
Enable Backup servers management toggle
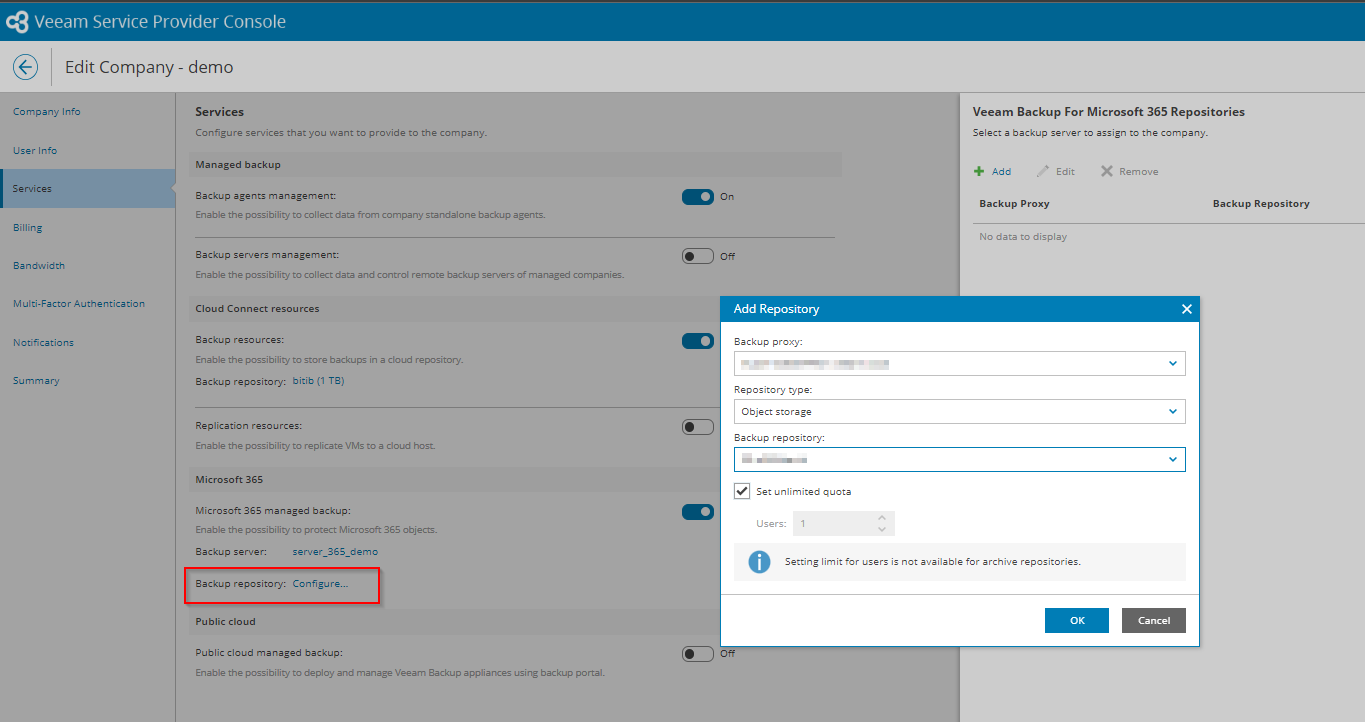click(698, 256)
